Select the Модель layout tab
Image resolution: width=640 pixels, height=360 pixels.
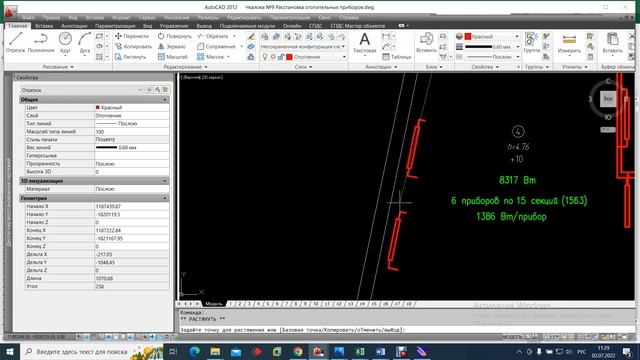213,304
